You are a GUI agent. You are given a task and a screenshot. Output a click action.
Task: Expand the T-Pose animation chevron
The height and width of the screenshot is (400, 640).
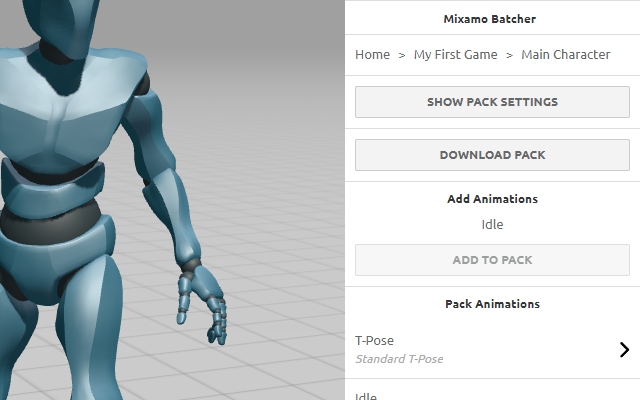click(x=624, y=350)
